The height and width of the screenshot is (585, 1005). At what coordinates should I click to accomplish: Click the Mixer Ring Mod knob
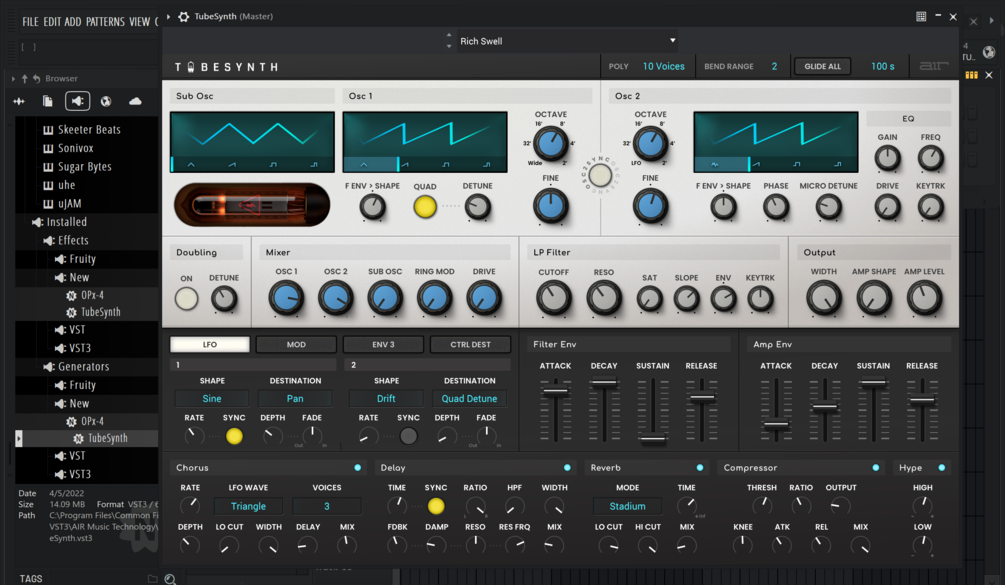[434, 298]
